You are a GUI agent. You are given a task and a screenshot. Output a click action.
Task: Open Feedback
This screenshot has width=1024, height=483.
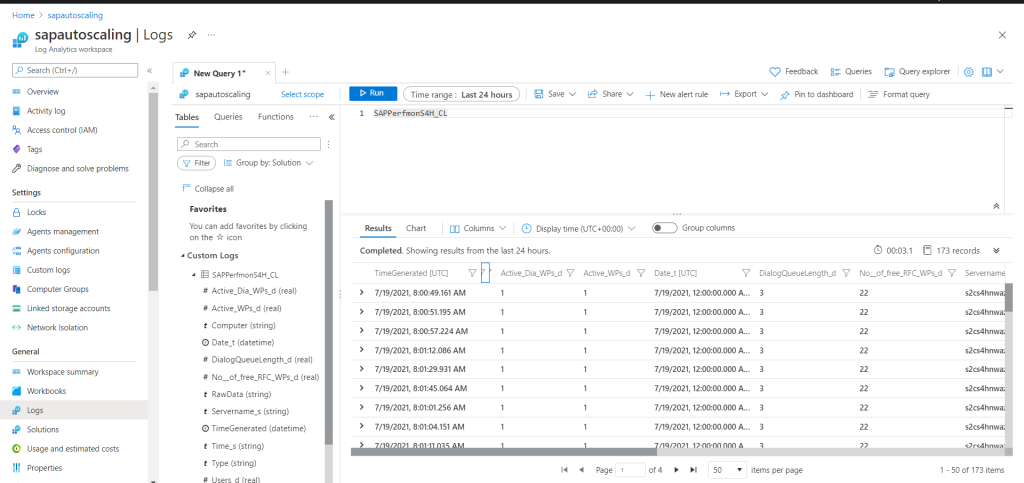(793, 72)
